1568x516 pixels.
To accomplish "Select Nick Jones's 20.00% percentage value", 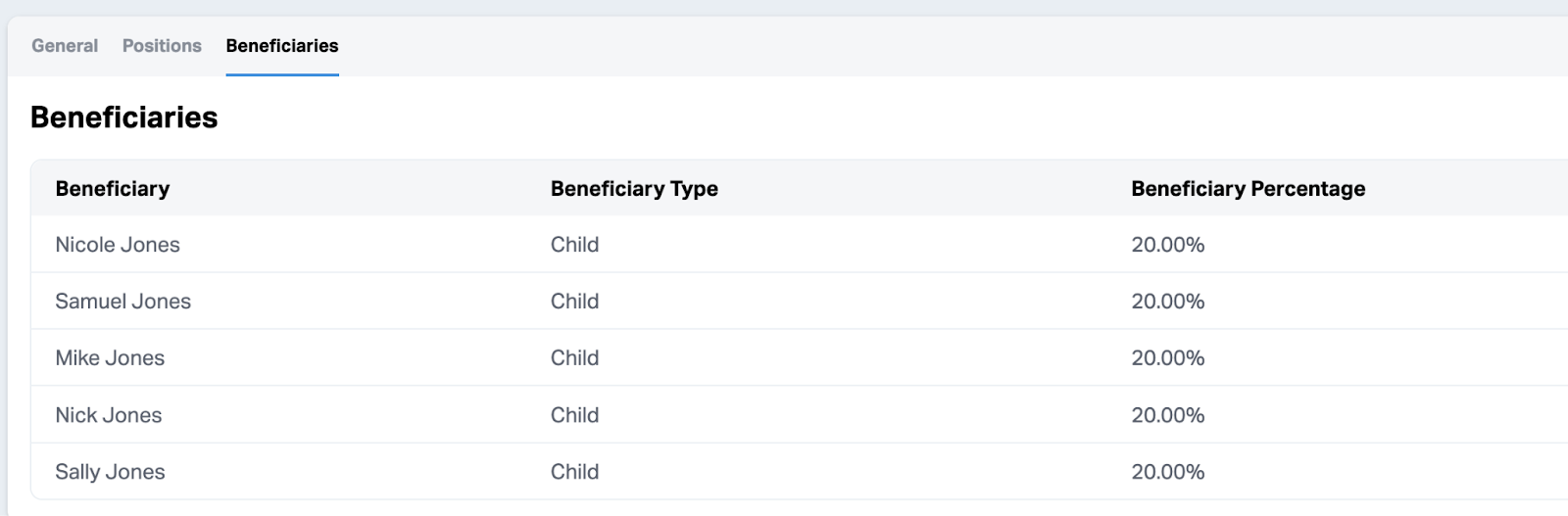I will [1167, 415].
